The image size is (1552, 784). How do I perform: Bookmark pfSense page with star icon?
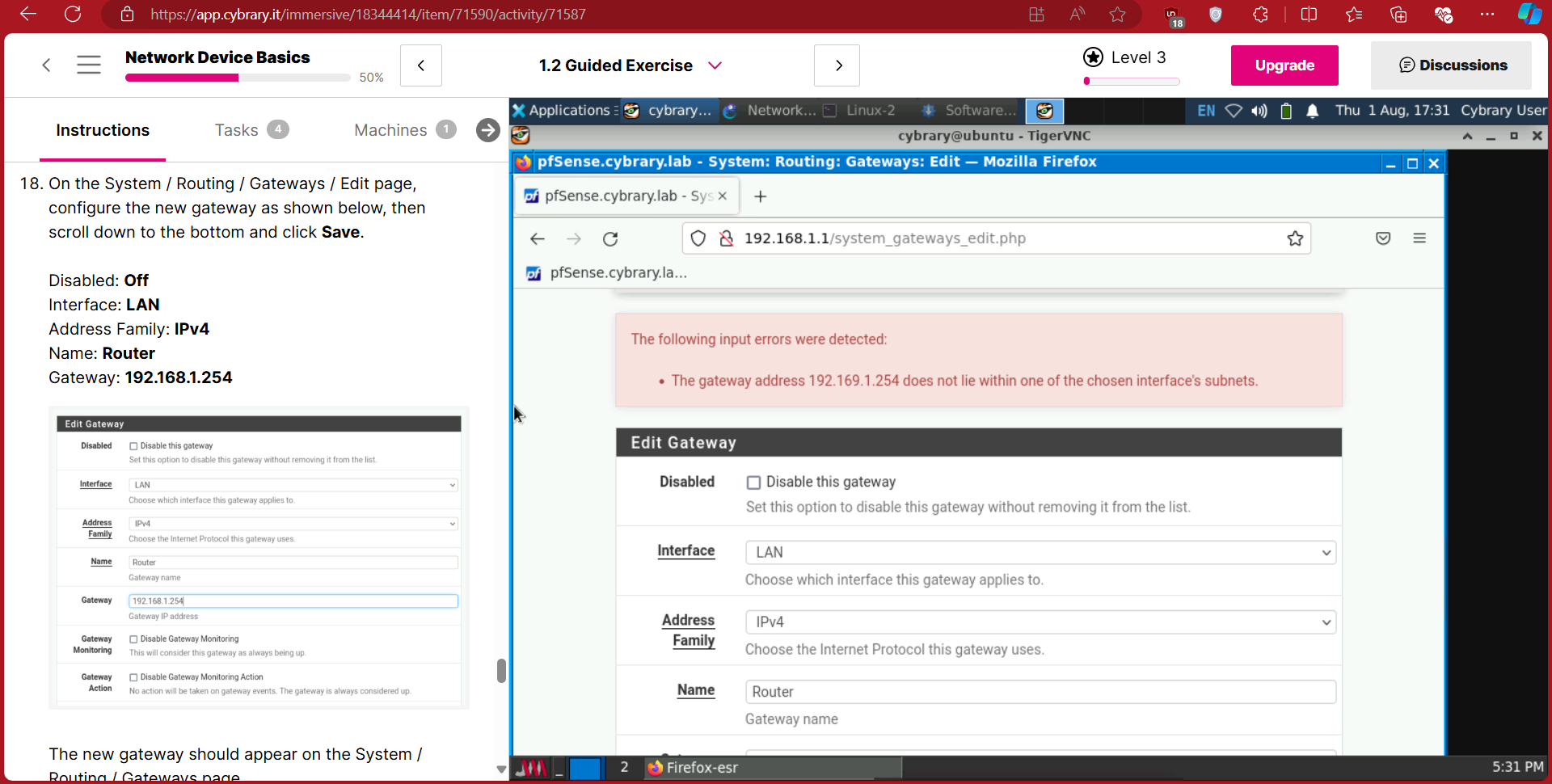click(x=1295, y=238)
